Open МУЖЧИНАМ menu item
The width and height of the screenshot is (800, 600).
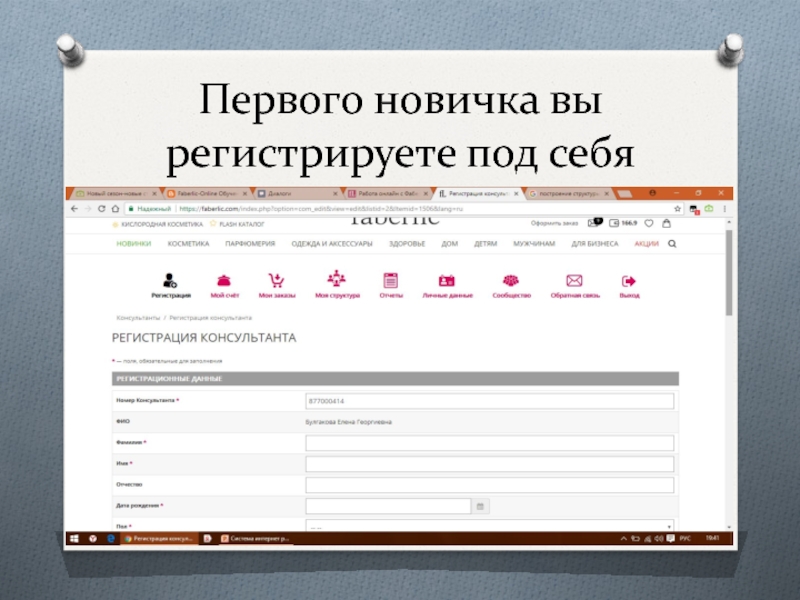(534, 244)
